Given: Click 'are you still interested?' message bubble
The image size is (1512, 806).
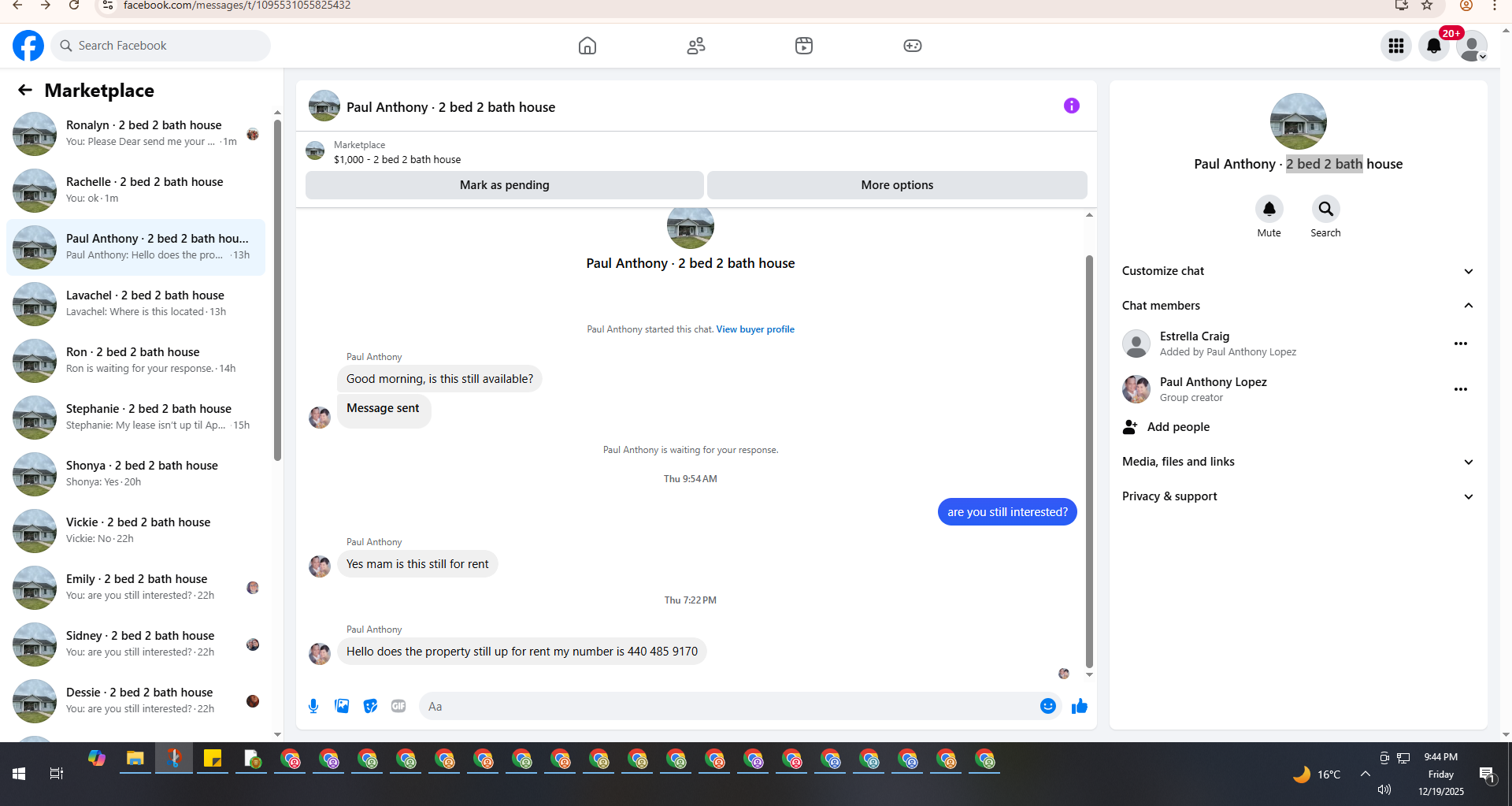Looking at the screenshot, I should 1007,512.
